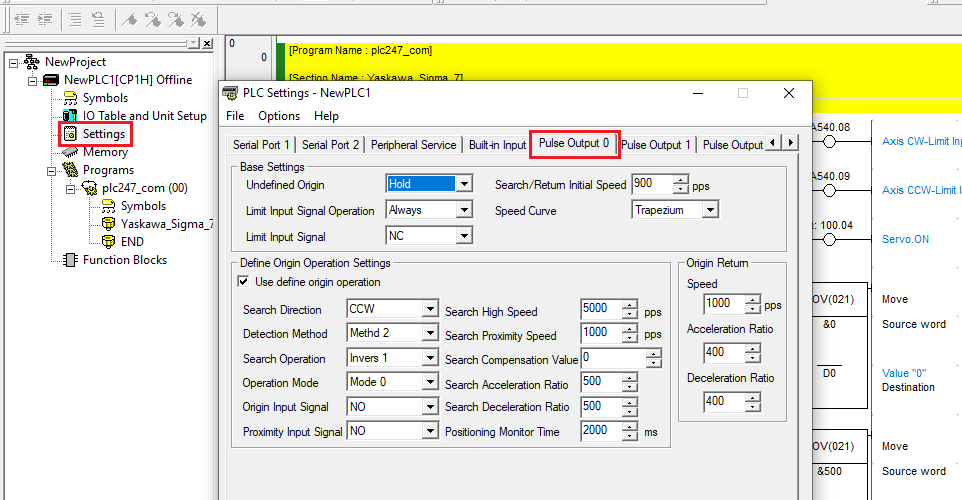The image size is (962, 500).
Task: Click the previous bookmark flag icon
Action: click(153, 20)
